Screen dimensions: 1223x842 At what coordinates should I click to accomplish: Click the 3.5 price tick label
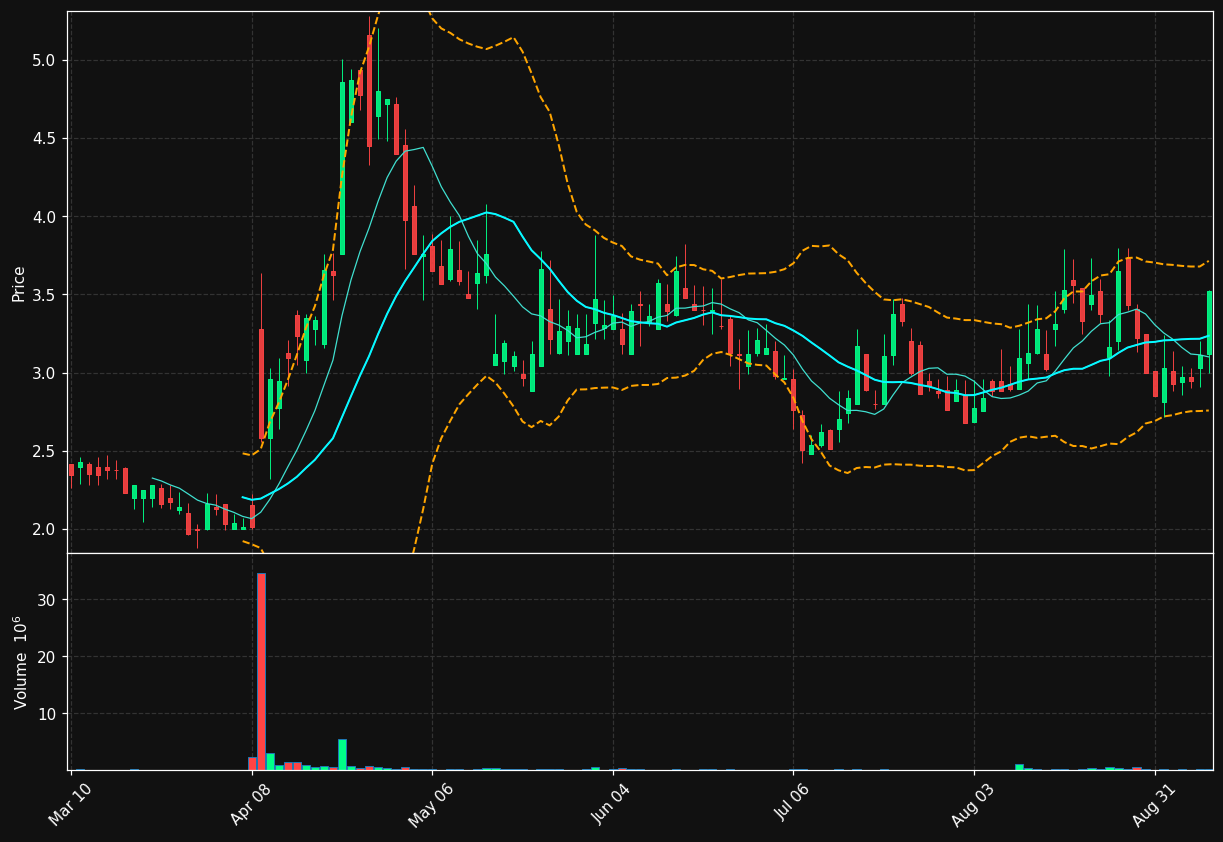pyautogui.click(x=45, y=295)
